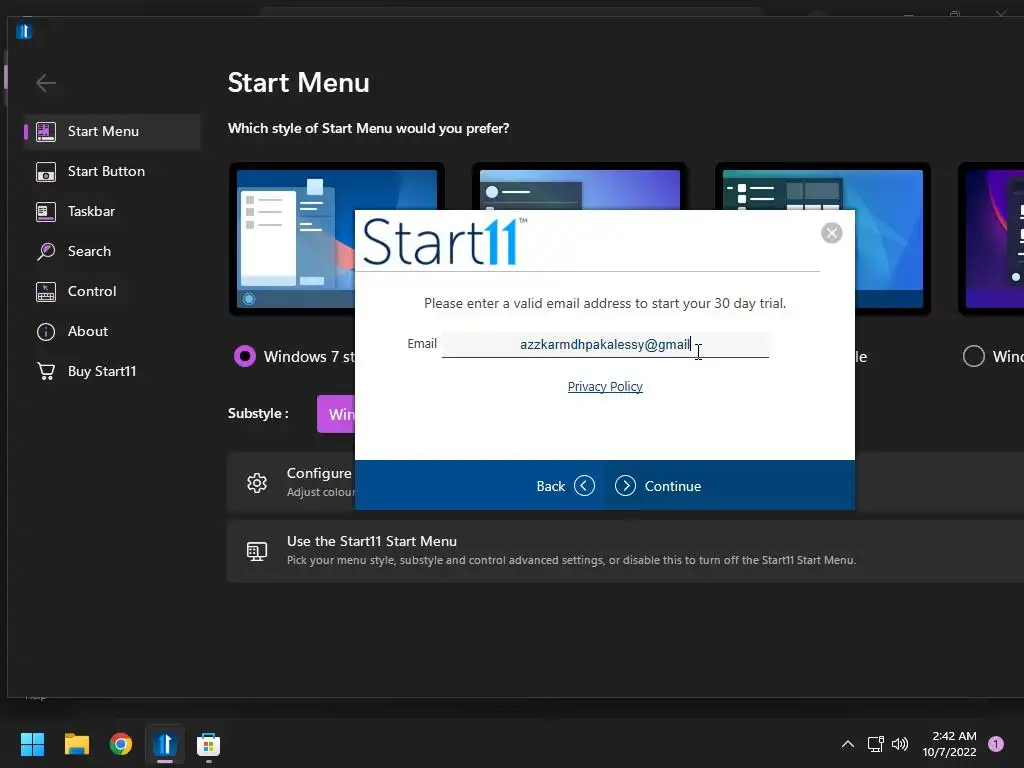This screenshot has width=1024, height=768.
Task: Close the Start11 trial dialog
Action: click(x=831, y=232)
